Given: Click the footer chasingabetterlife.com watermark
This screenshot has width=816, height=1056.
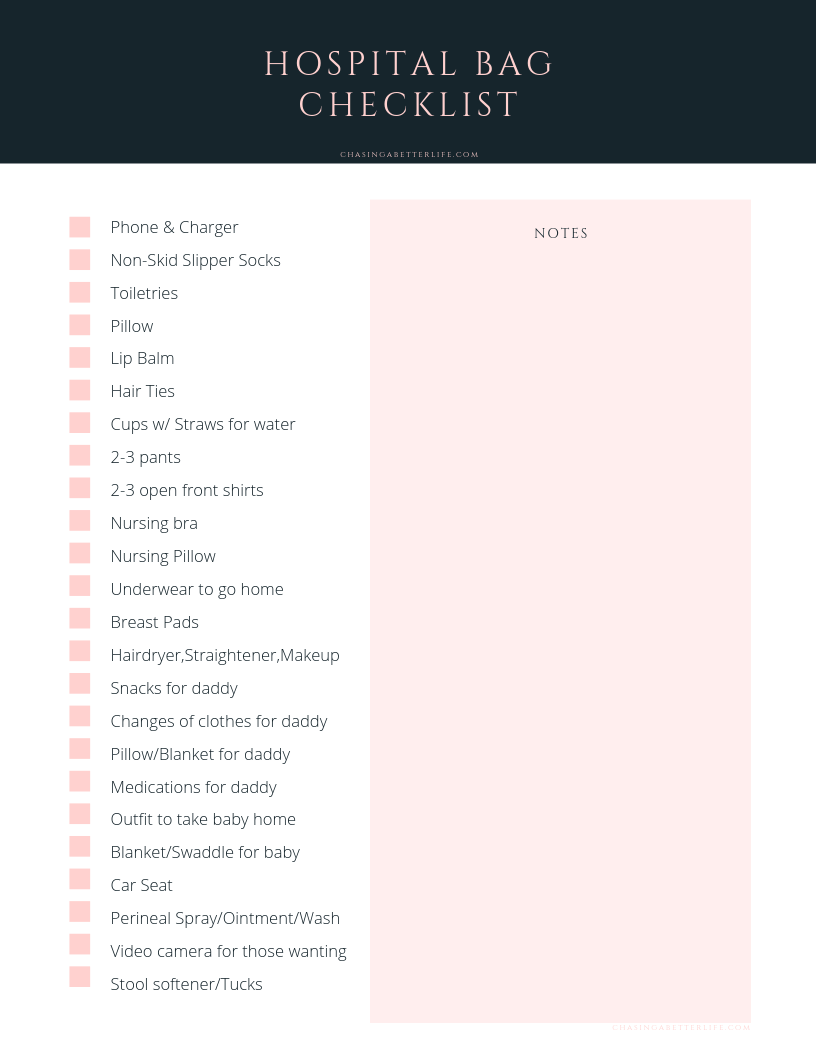Looking at the screenshot, I should point(680,1027).
